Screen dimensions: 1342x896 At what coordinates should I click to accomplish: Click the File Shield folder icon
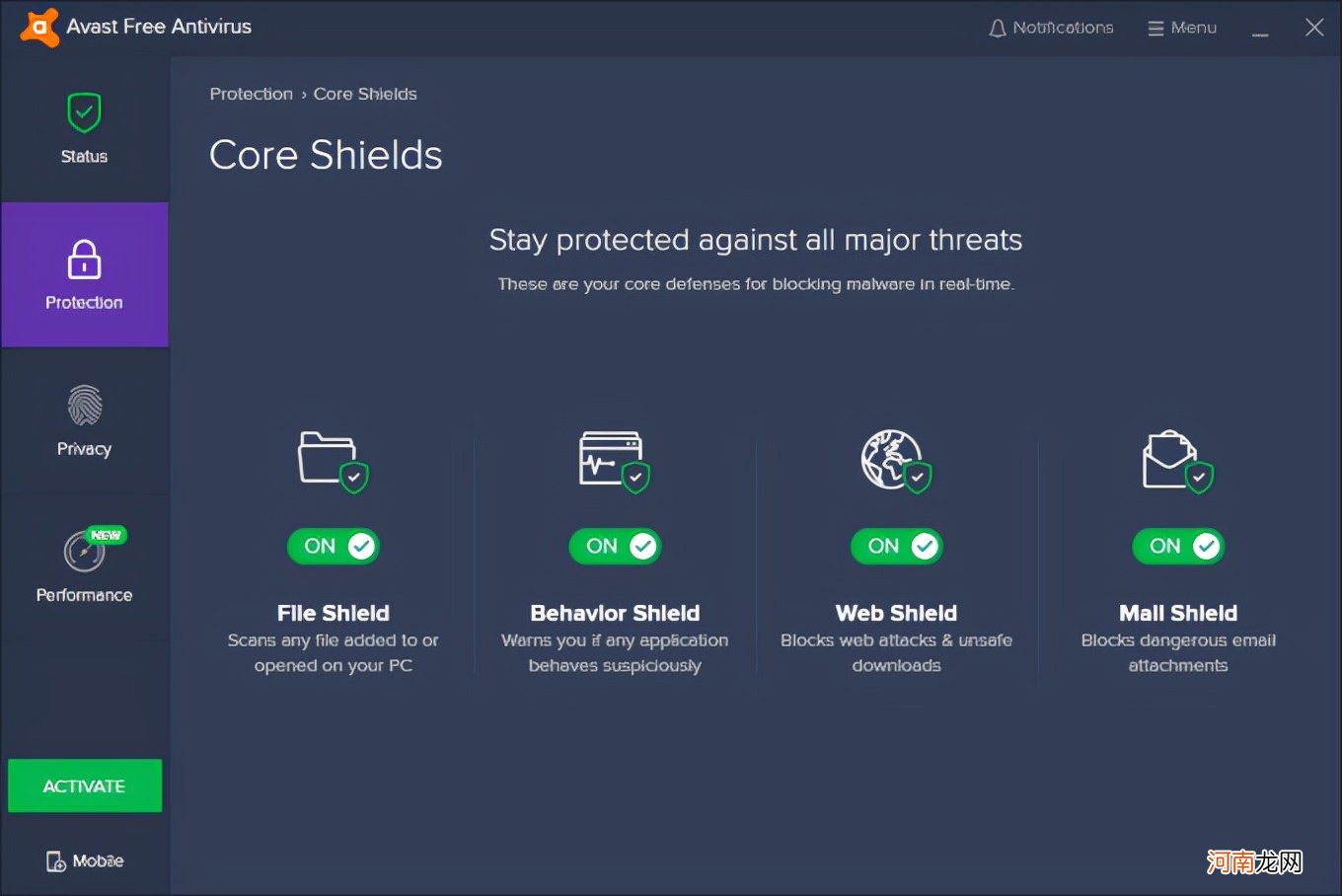point(334,461)
